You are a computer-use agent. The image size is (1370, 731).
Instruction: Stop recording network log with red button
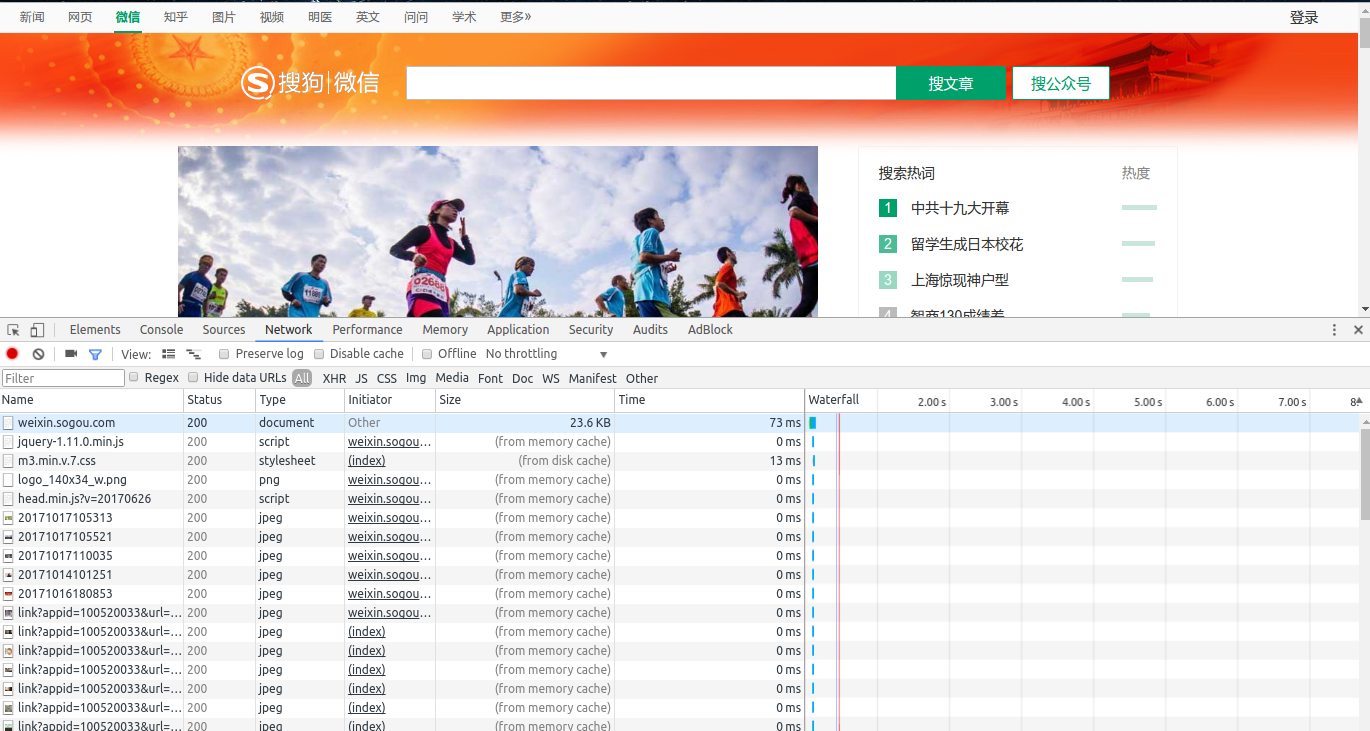12,354
